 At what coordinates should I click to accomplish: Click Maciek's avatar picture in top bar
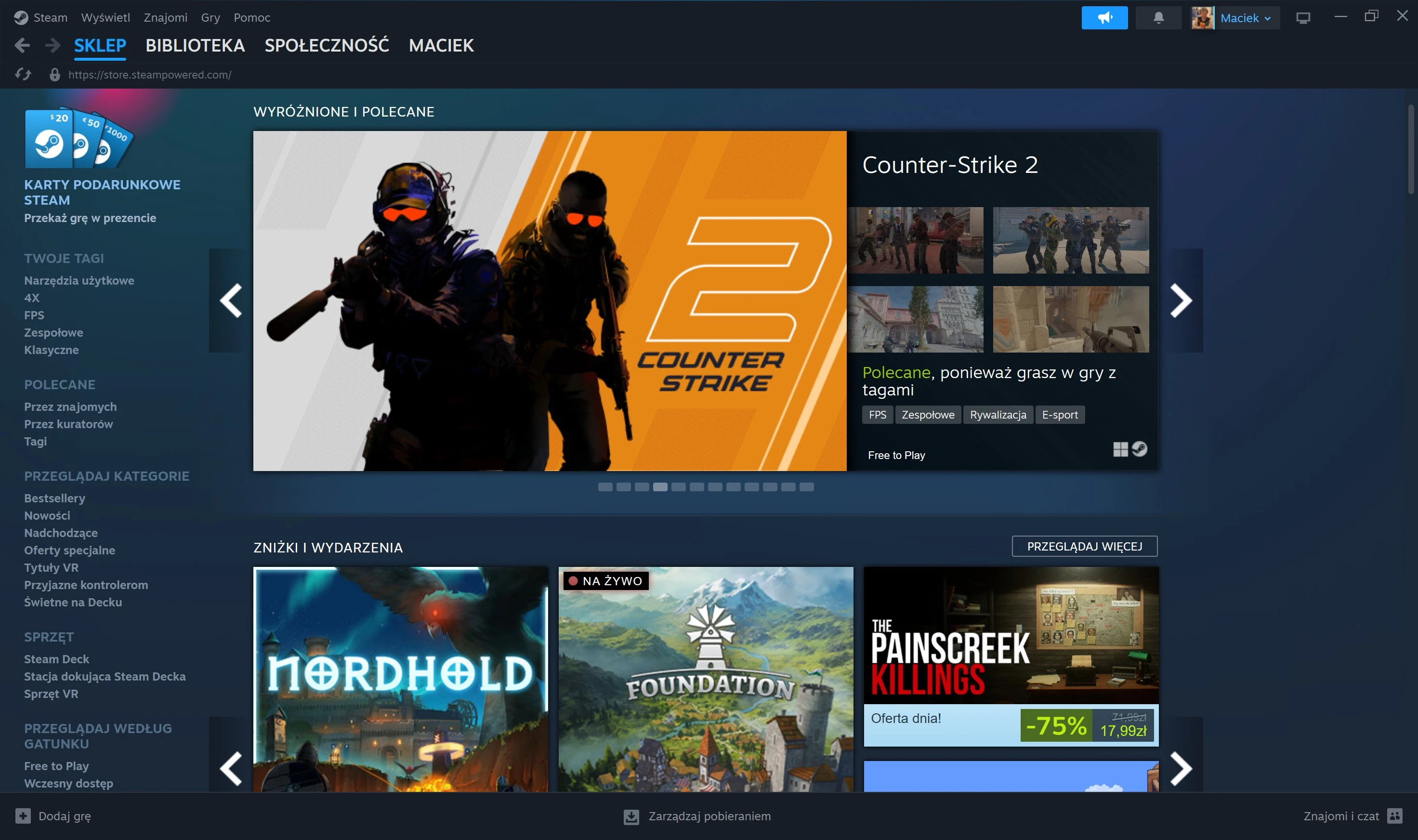[x=1202, y=18]
